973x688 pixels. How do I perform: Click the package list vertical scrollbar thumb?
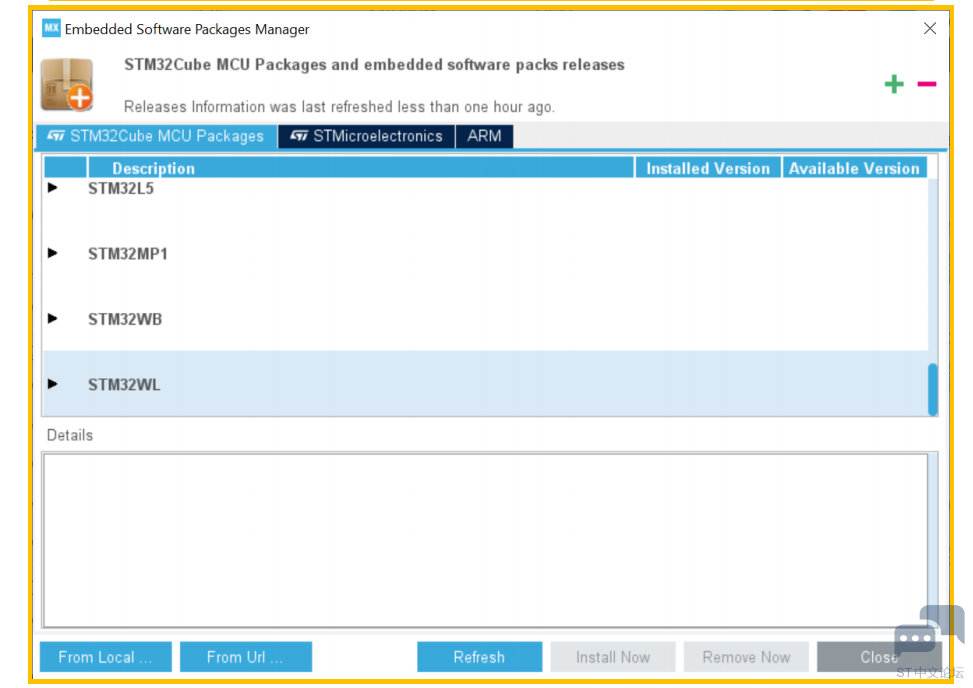click(x=932, y=390)
